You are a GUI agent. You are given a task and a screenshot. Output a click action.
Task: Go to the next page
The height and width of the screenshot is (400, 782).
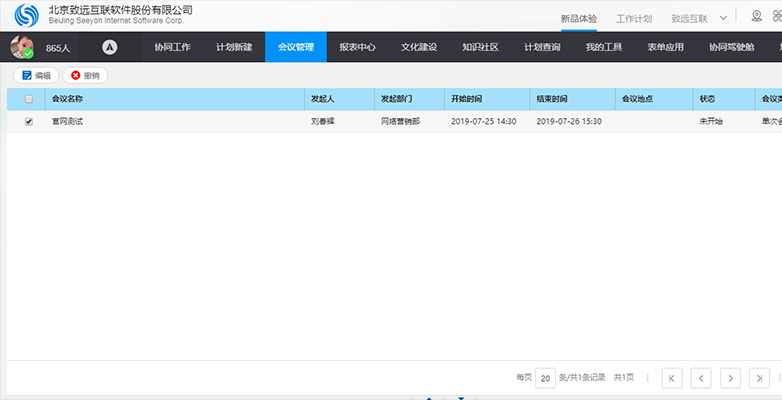tap(731, 378)
